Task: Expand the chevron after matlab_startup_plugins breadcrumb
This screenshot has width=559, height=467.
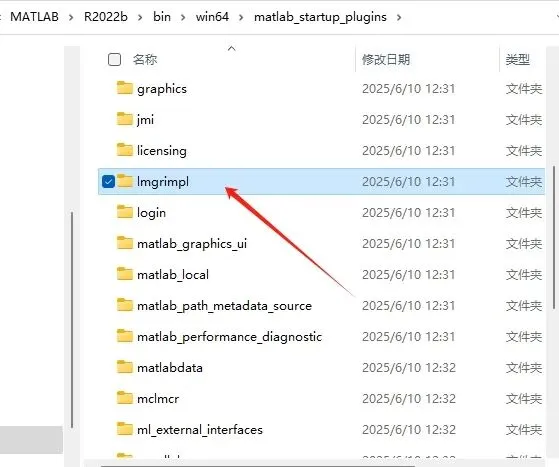Action: click(399, 17)
